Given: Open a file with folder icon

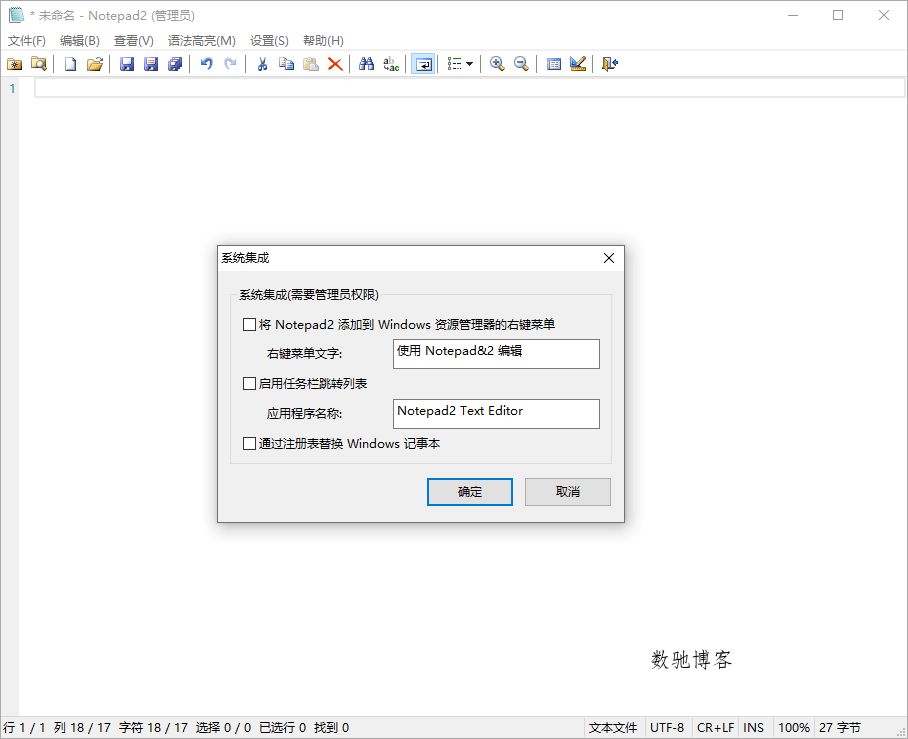Looking at the screenshot, I should coord(95,64).
